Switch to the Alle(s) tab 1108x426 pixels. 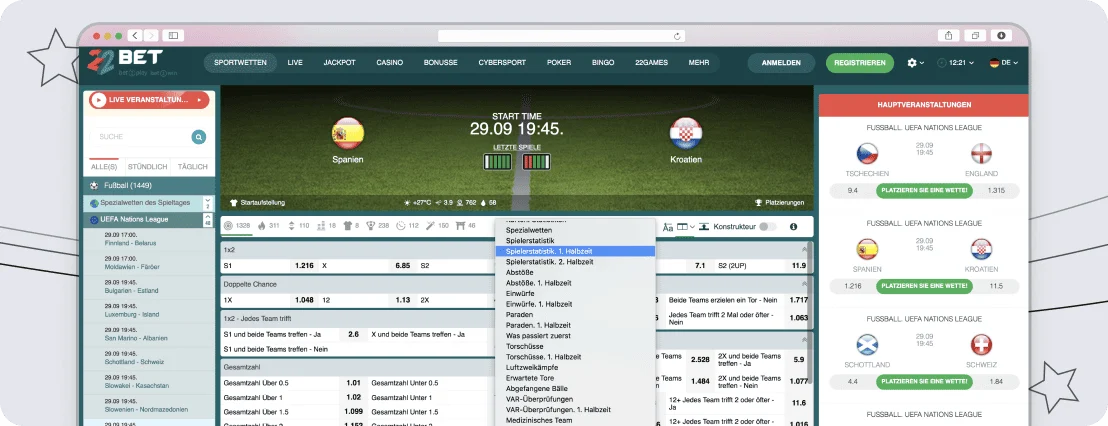pyautogui.click(x=105, y=167)
